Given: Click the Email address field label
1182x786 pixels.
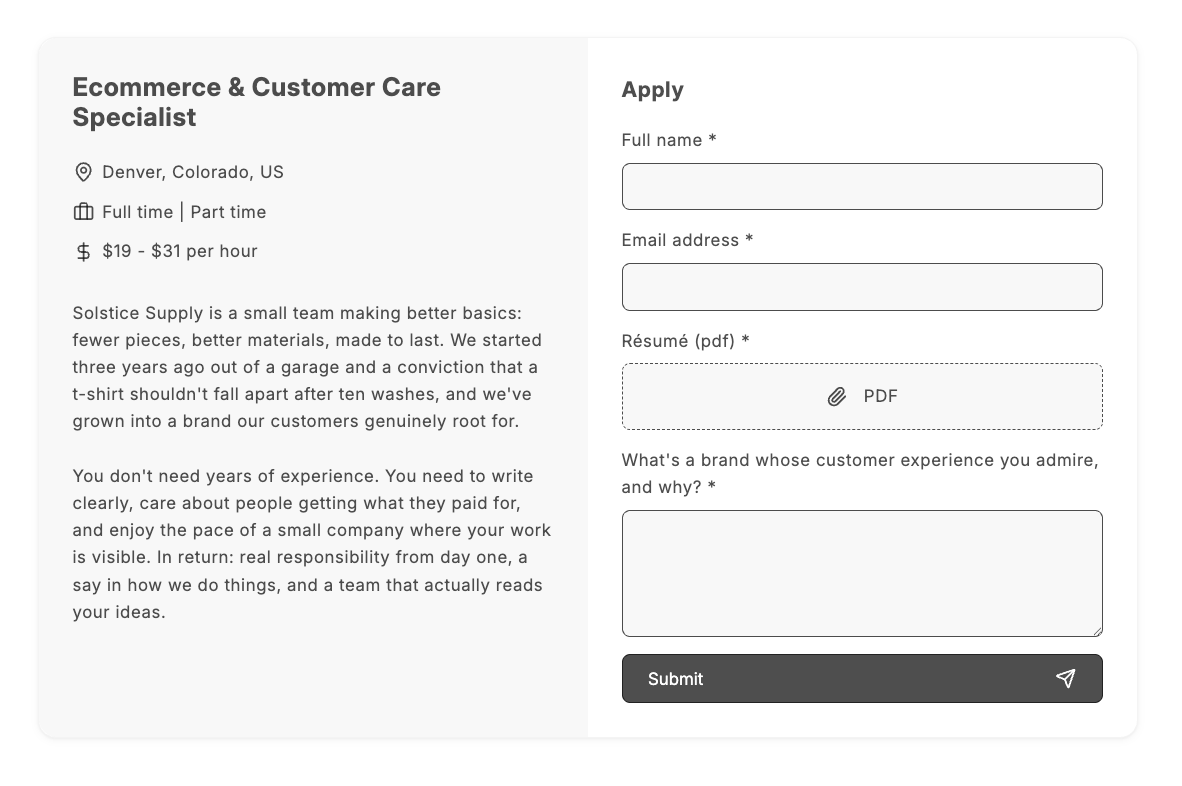Looking at the screenshot, I should click(x=687, y=240).
